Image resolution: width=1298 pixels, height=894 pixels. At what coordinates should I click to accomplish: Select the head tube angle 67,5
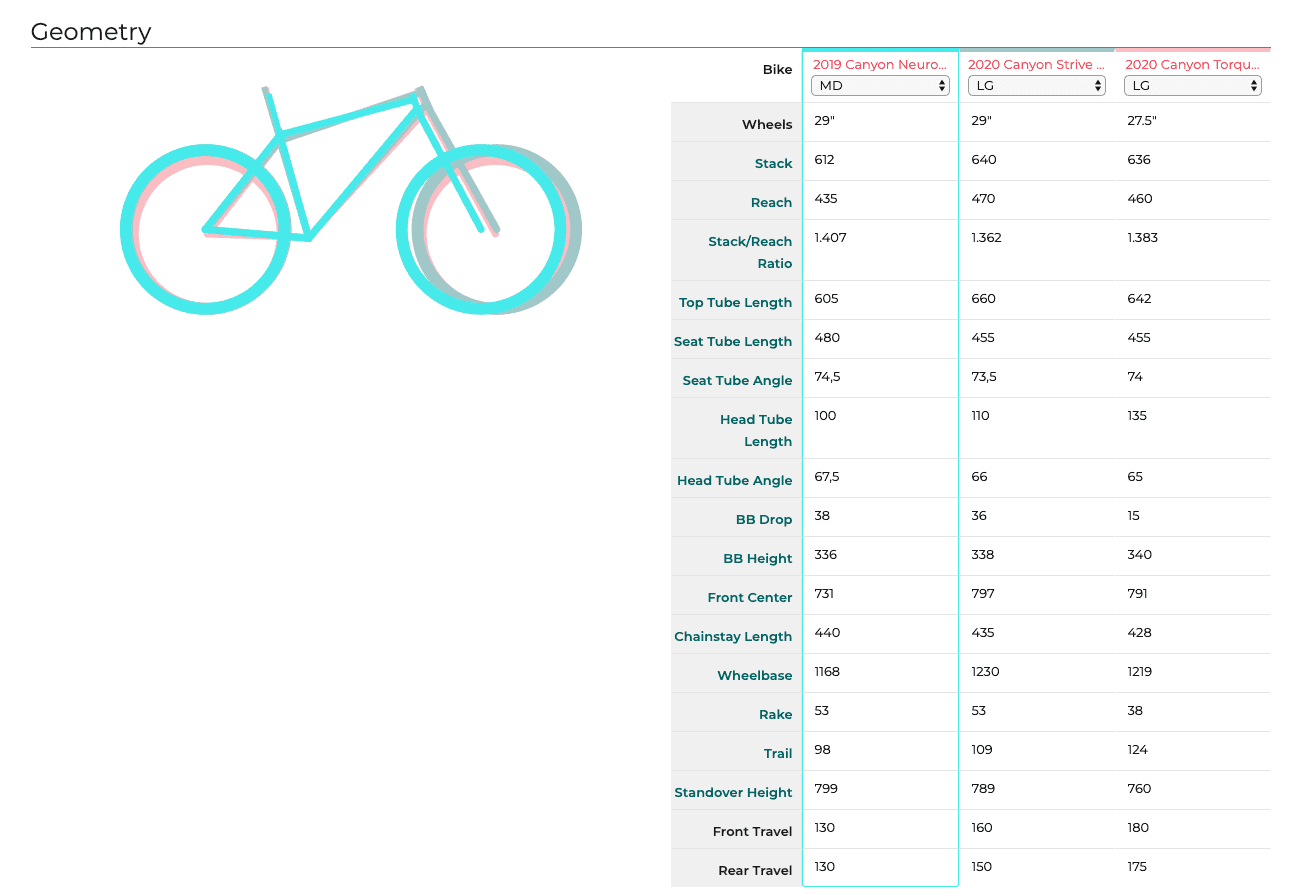(827, 477)
